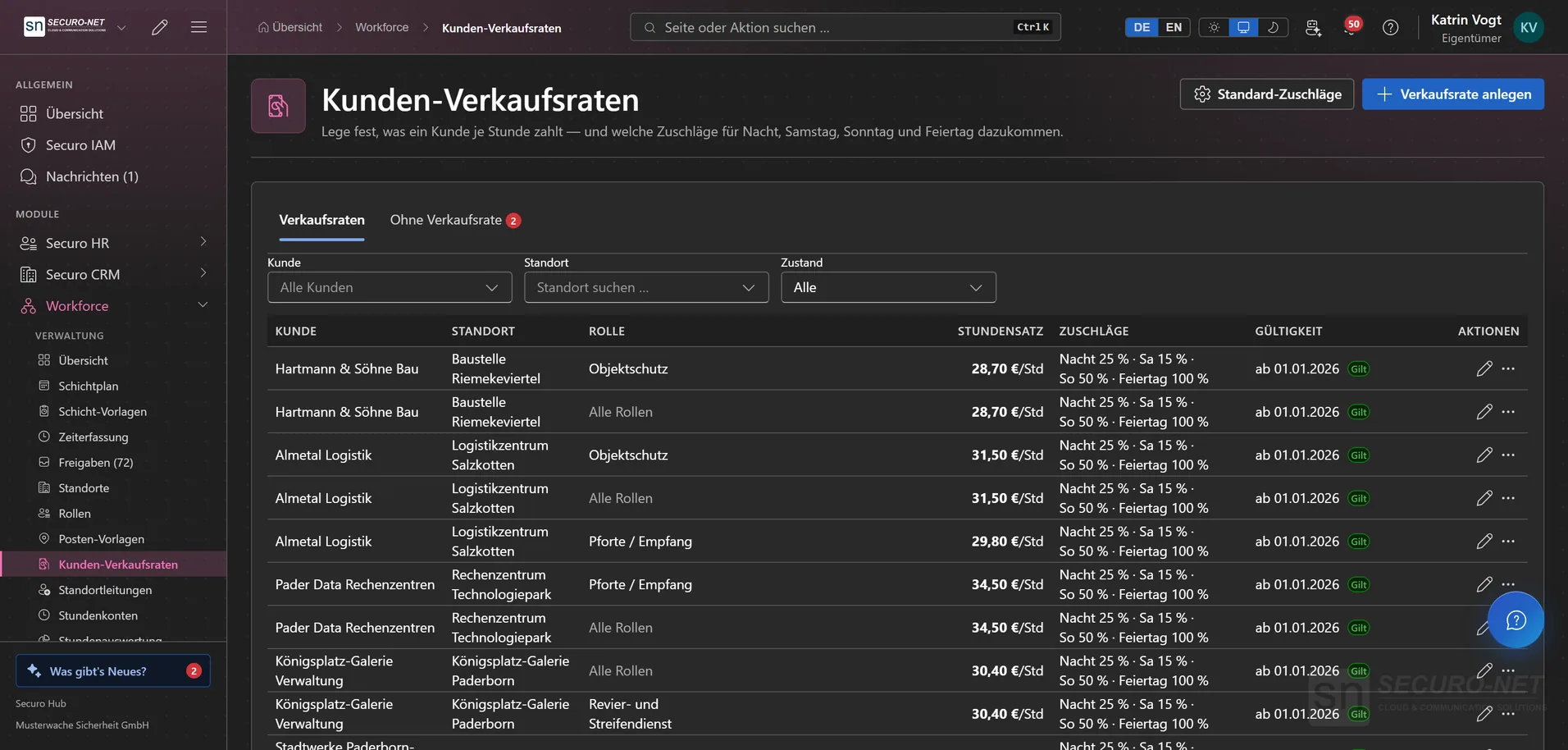
Task: Open more actions for Hartmann Alle Rollen row
Action: point(1508,412)
